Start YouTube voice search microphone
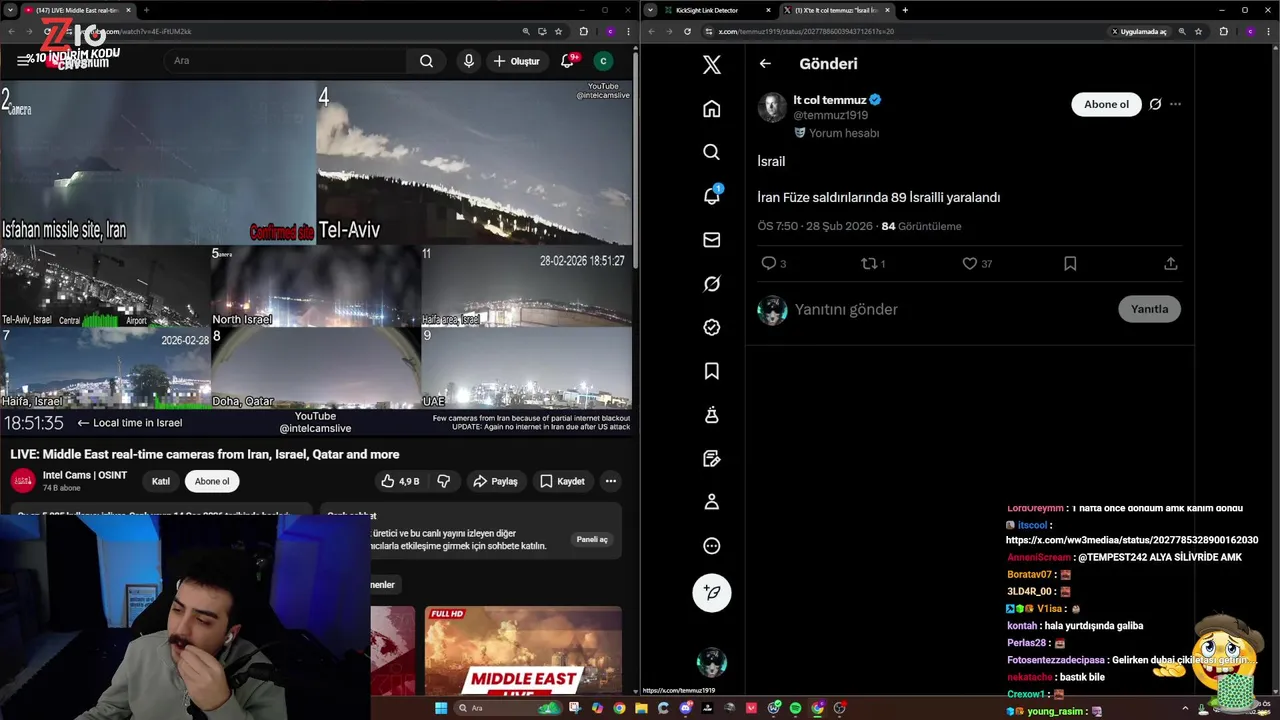This screenshot has height=720, width=1280. coord(468,61)
